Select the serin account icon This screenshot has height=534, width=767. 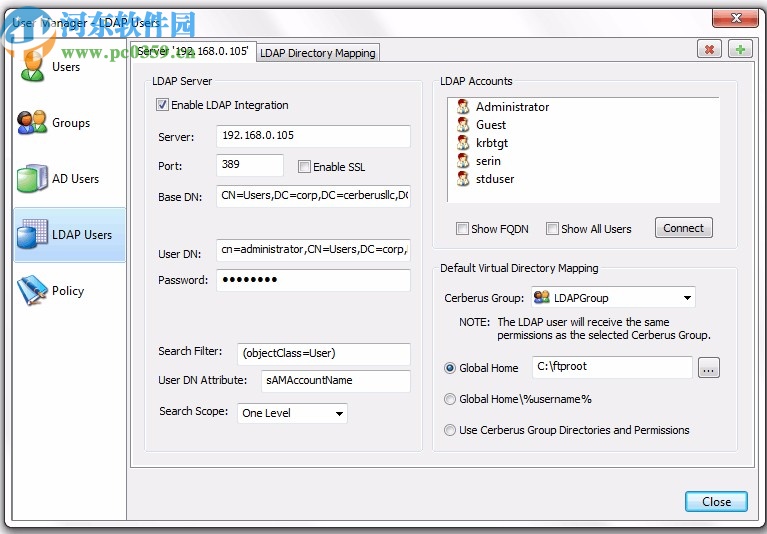point(463,160)
